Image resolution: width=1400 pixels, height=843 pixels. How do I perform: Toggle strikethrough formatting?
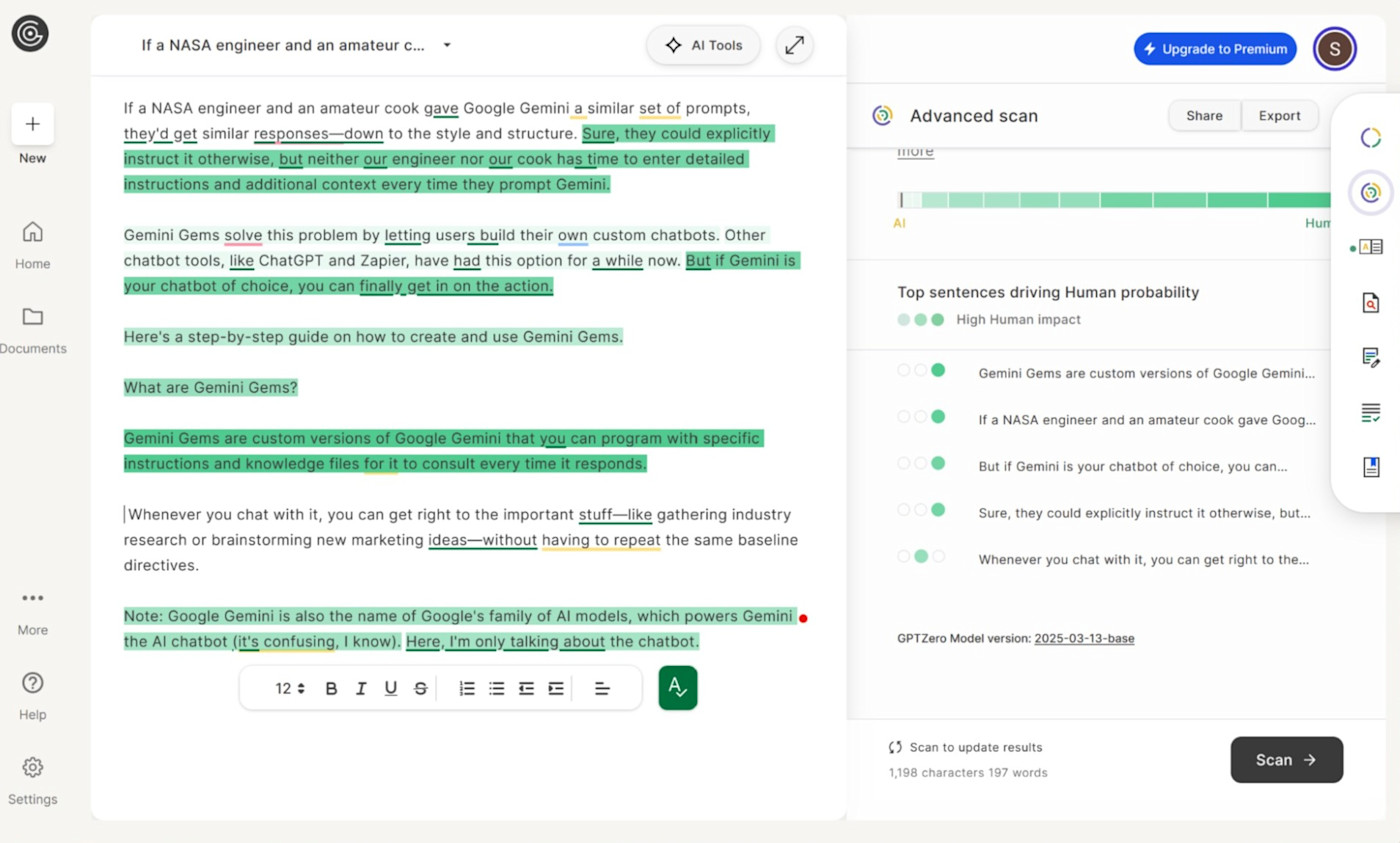[420, 688]
